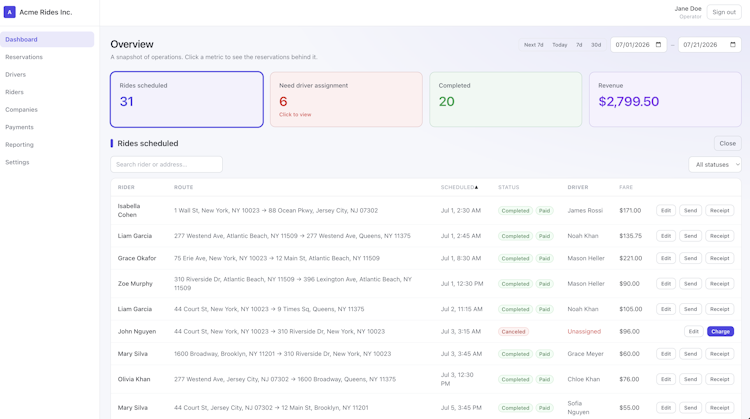750x419 pixels.
Task: Click the Unassigned driver text
Action: tap(584, 331)
